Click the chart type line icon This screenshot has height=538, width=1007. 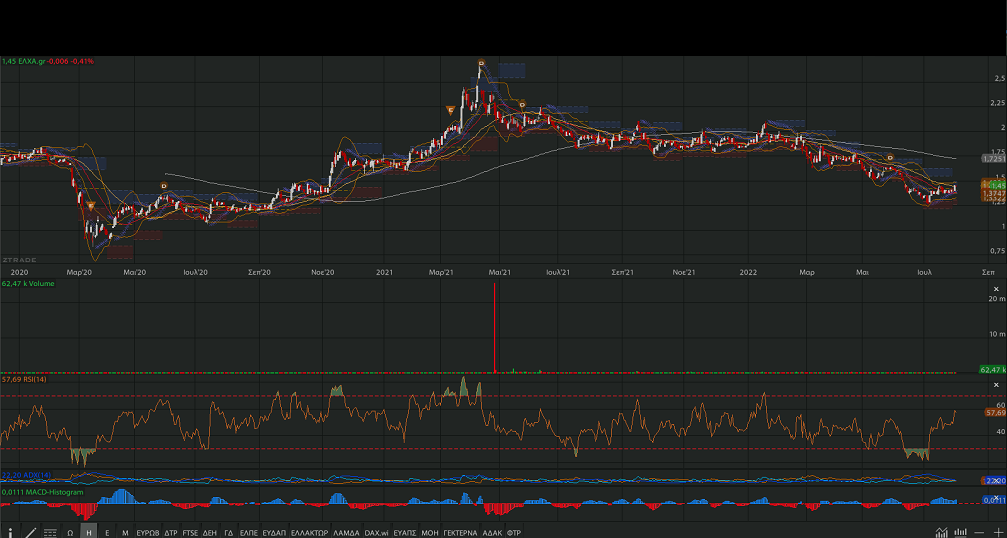[941, 532]
